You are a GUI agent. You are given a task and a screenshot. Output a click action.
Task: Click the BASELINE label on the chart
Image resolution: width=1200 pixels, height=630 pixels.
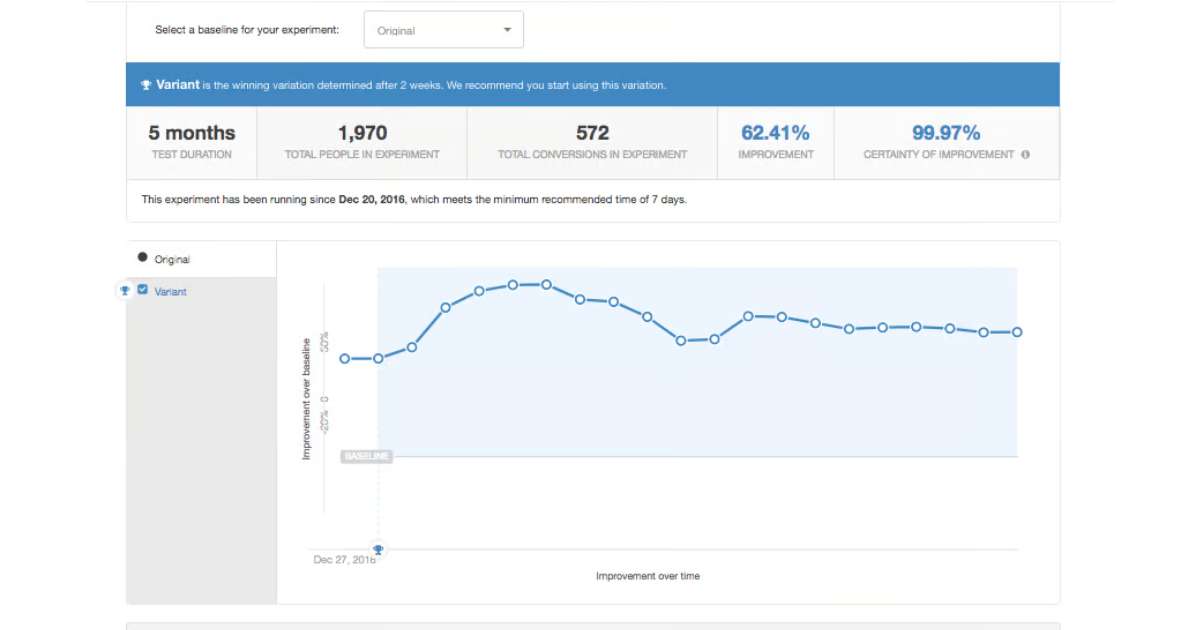point(366,456)
